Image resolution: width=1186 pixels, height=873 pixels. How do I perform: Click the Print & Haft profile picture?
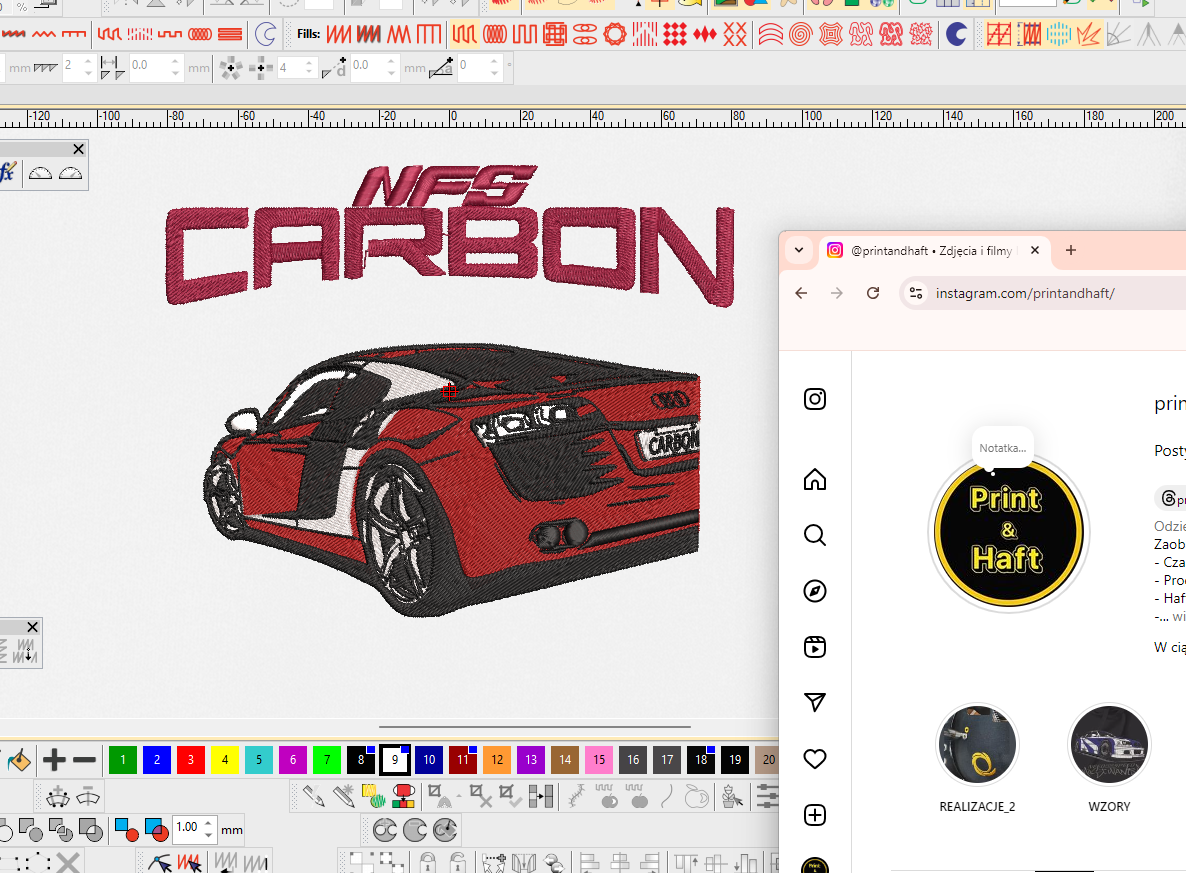click(1008, 531)
